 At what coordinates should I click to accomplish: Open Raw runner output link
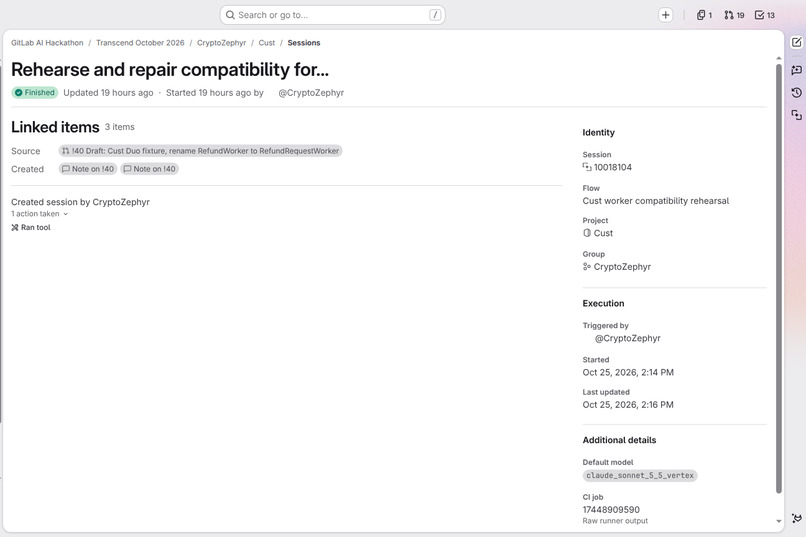click(615, 521)
